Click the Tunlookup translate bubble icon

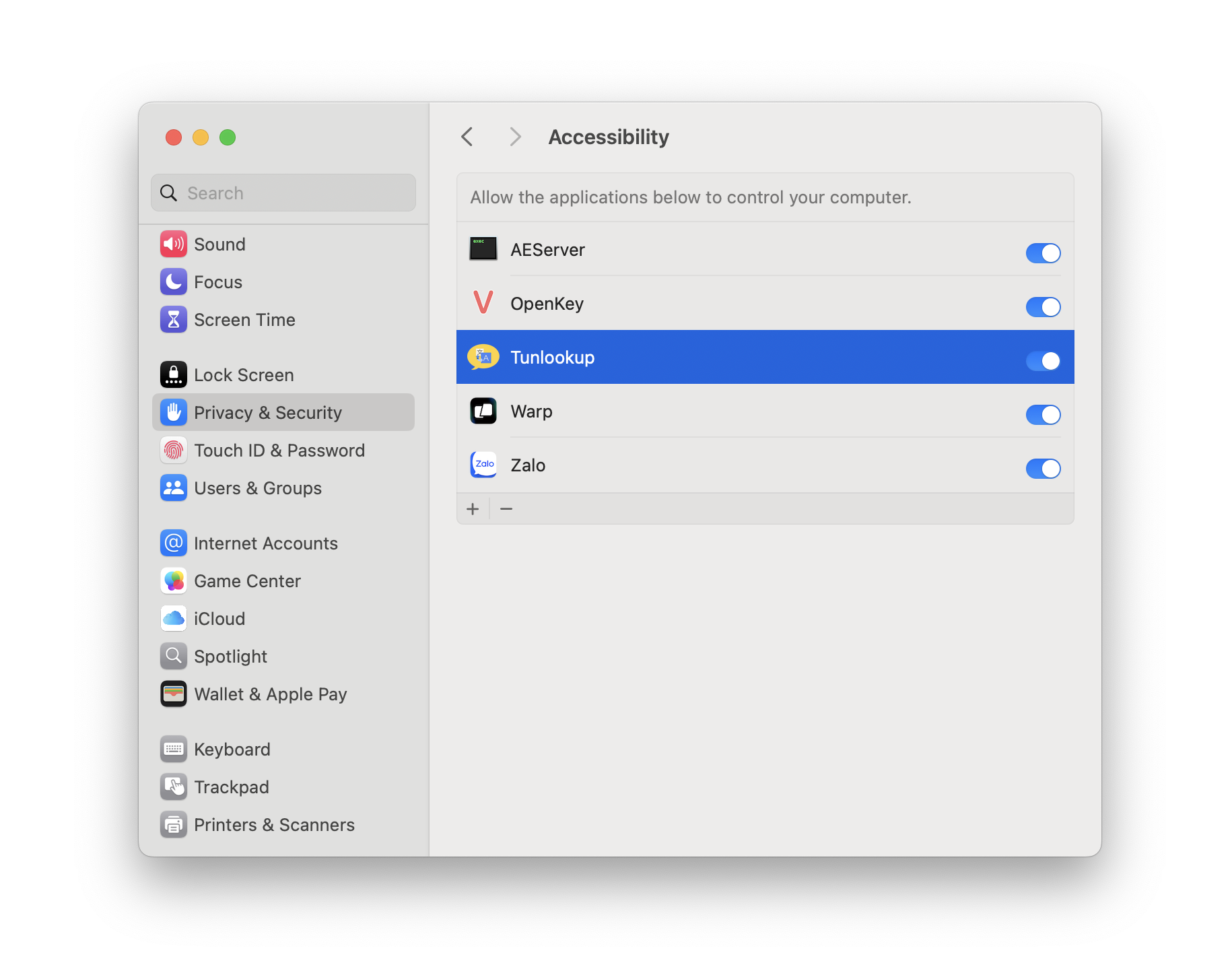coord(483,357)
